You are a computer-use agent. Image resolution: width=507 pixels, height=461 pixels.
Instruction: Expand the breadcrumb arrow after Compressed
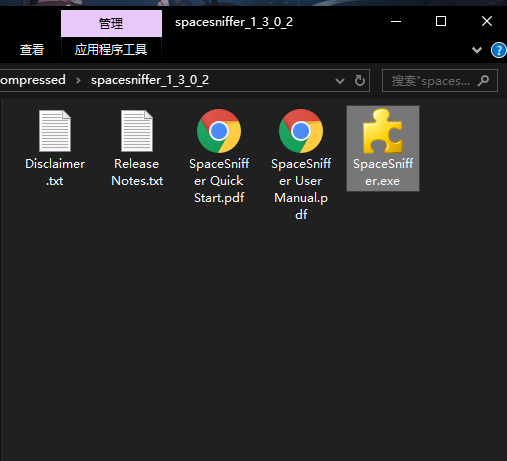tap(78, 80)
